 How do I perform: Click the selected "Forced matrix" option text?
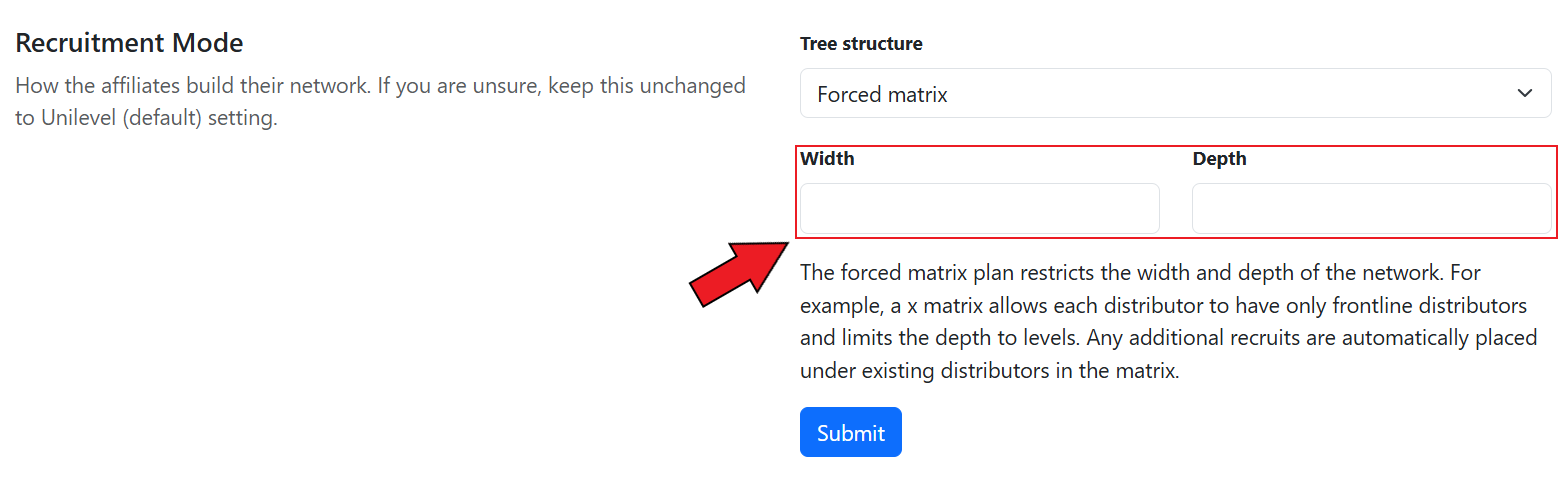[882, 95]
